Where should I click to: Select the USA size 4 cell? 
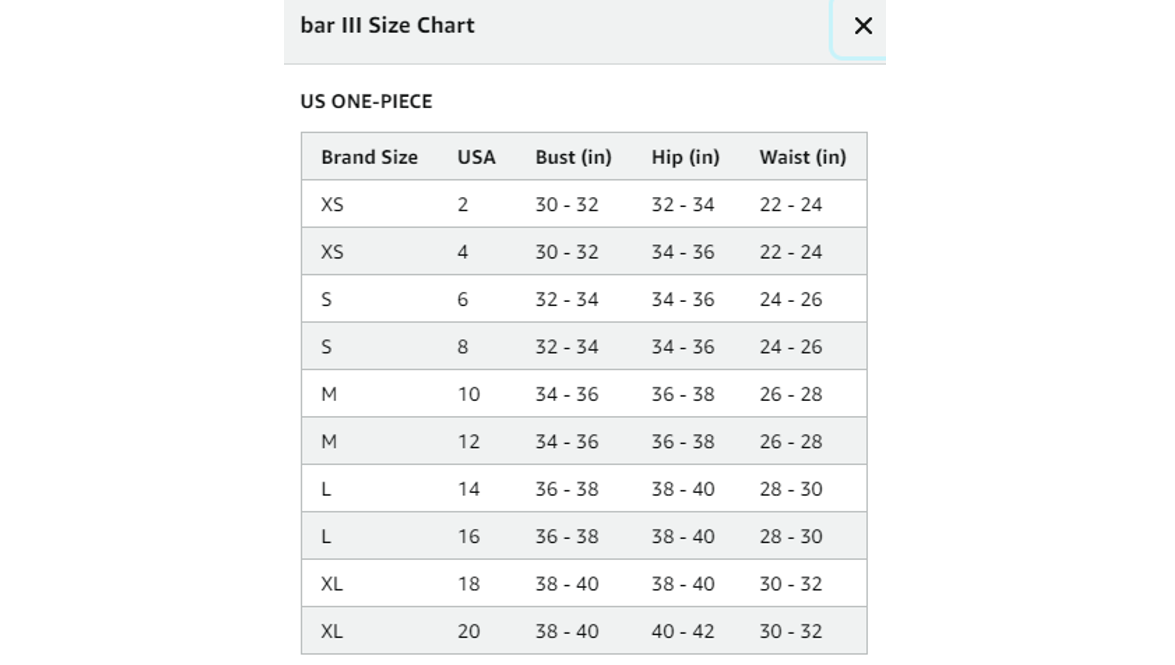pos(463,252)
